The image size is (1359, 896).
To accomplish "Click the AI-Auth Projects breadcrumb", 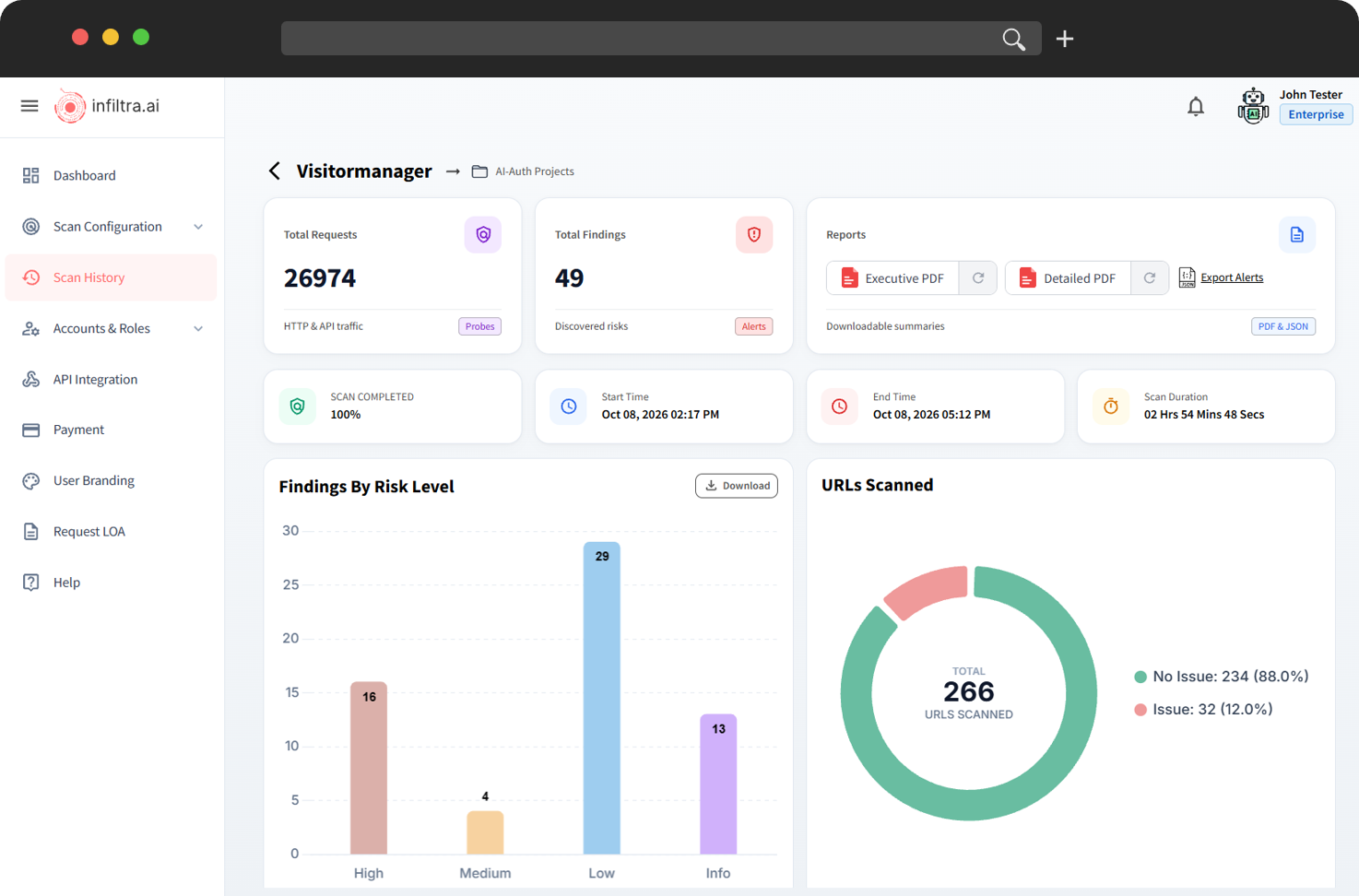I will pyautogui.click(x=535, y=171).
